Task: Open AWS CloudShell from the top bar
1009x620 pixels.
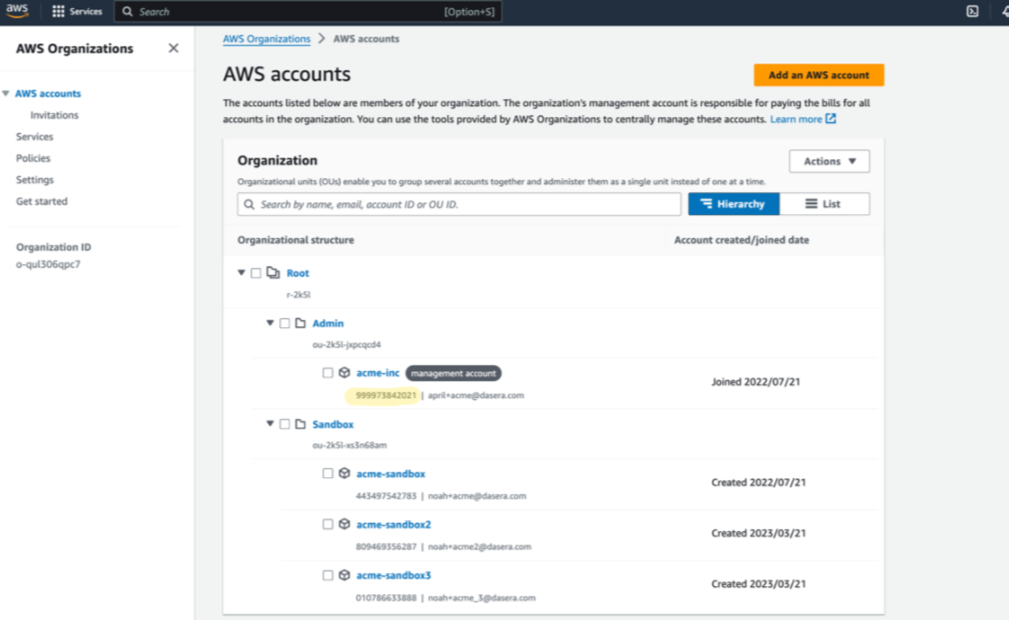Action: coord(973,11)
